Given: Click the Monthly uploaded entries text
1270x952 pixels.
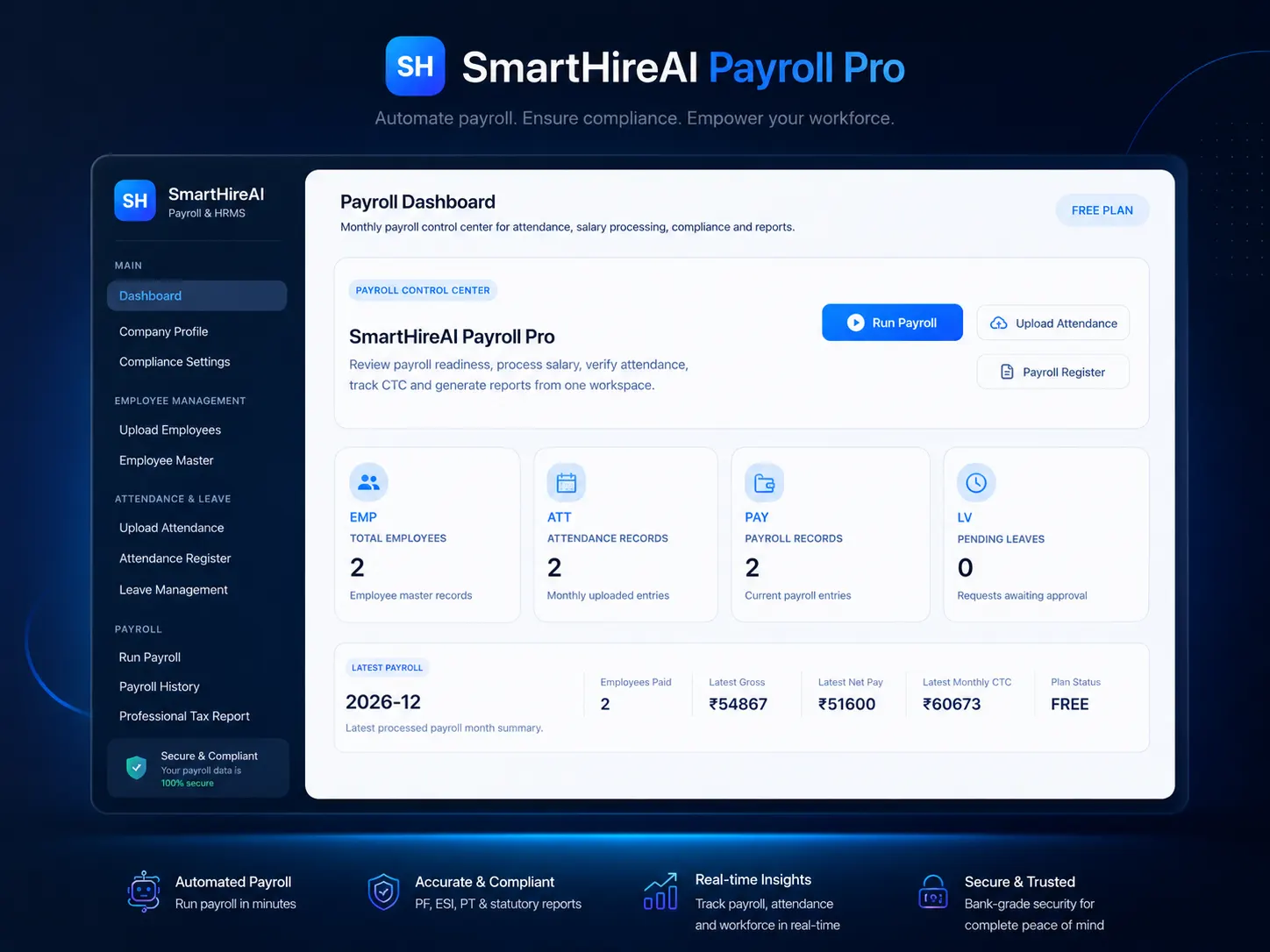Looking at the screenshot, I should pyautogui.click(x=608, y=595).
